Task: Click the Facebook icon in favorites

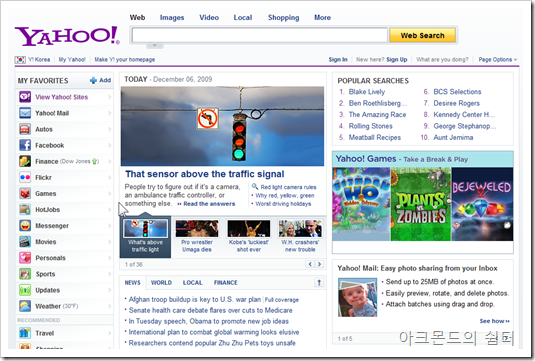Action: click(x=25, y=145)
